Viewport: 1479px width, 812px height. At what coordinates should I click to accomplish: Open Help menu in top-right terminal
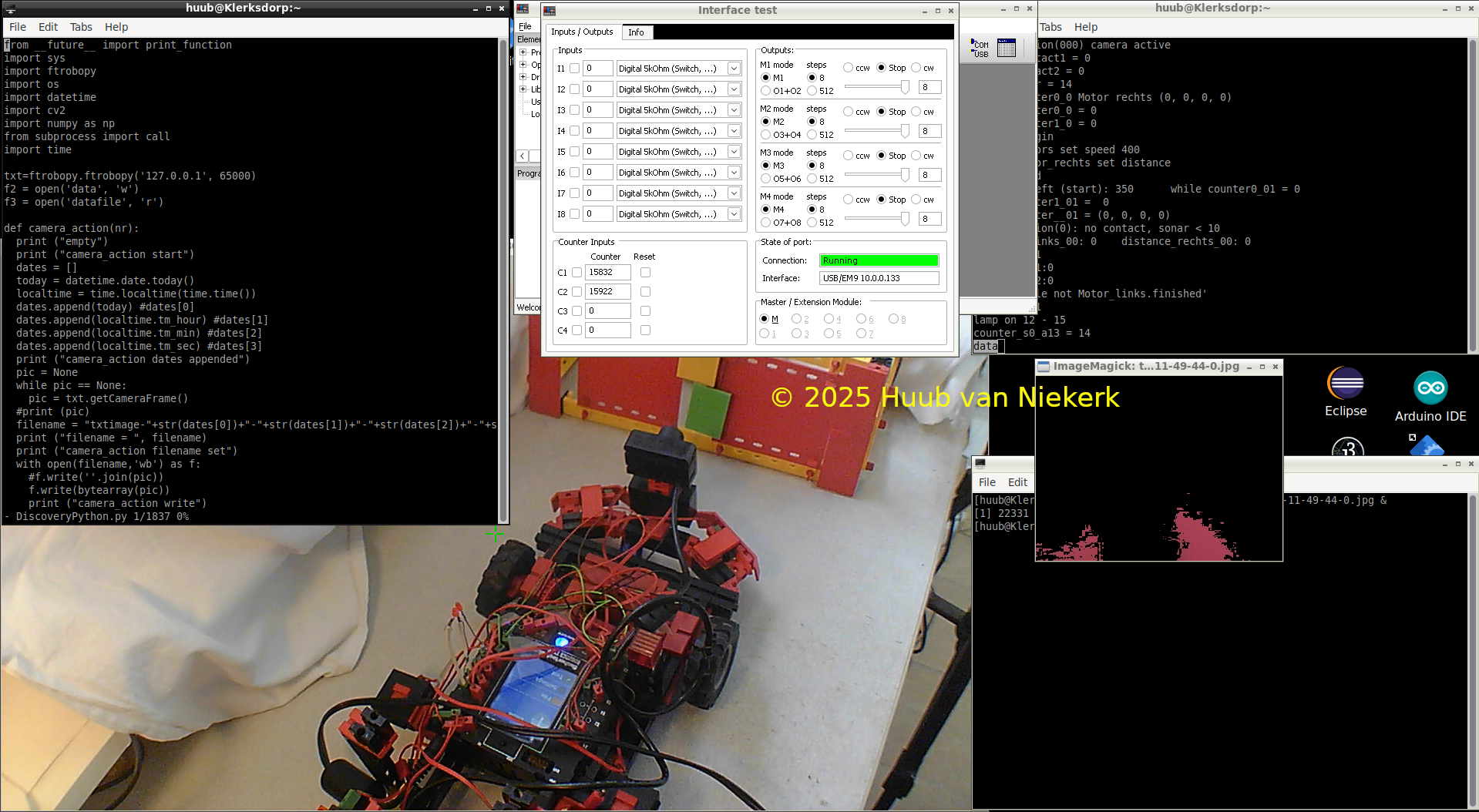click(1085, 27)
